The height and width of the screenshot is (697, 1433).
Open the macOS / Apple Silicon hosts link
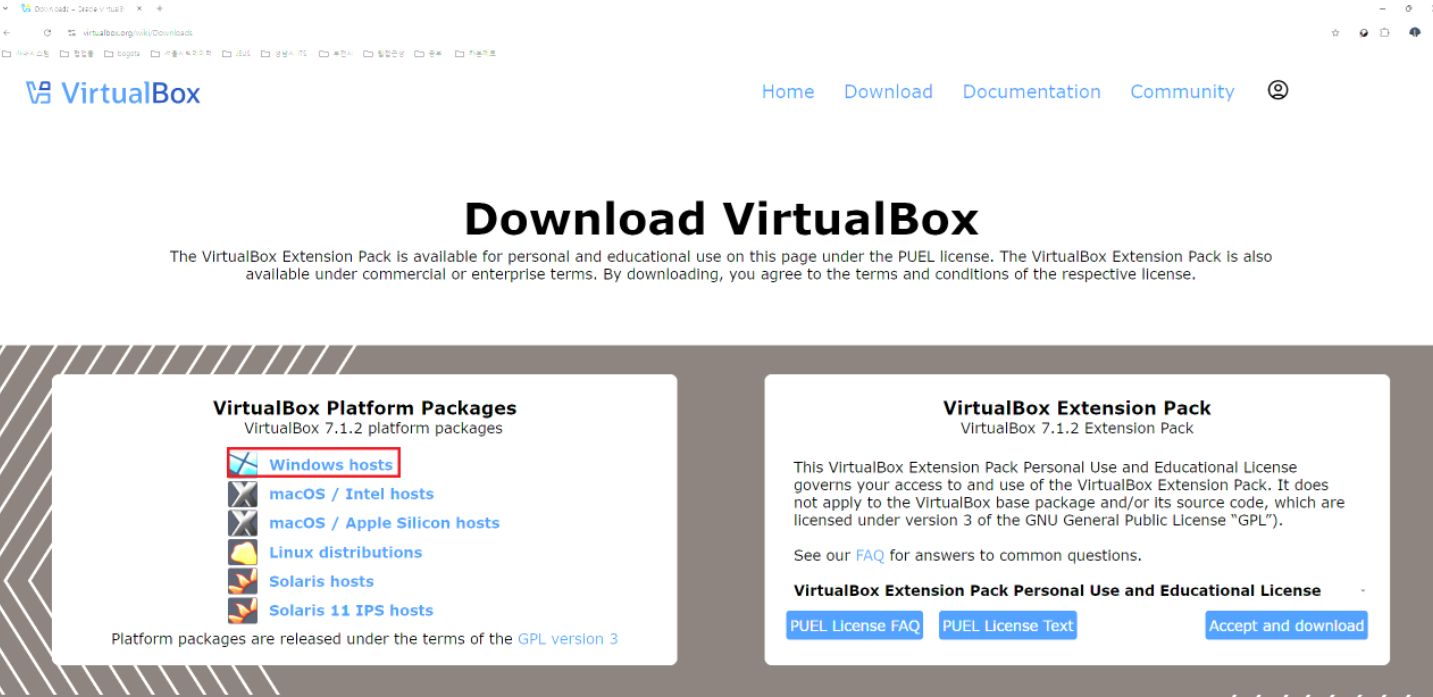coord(384,522)
